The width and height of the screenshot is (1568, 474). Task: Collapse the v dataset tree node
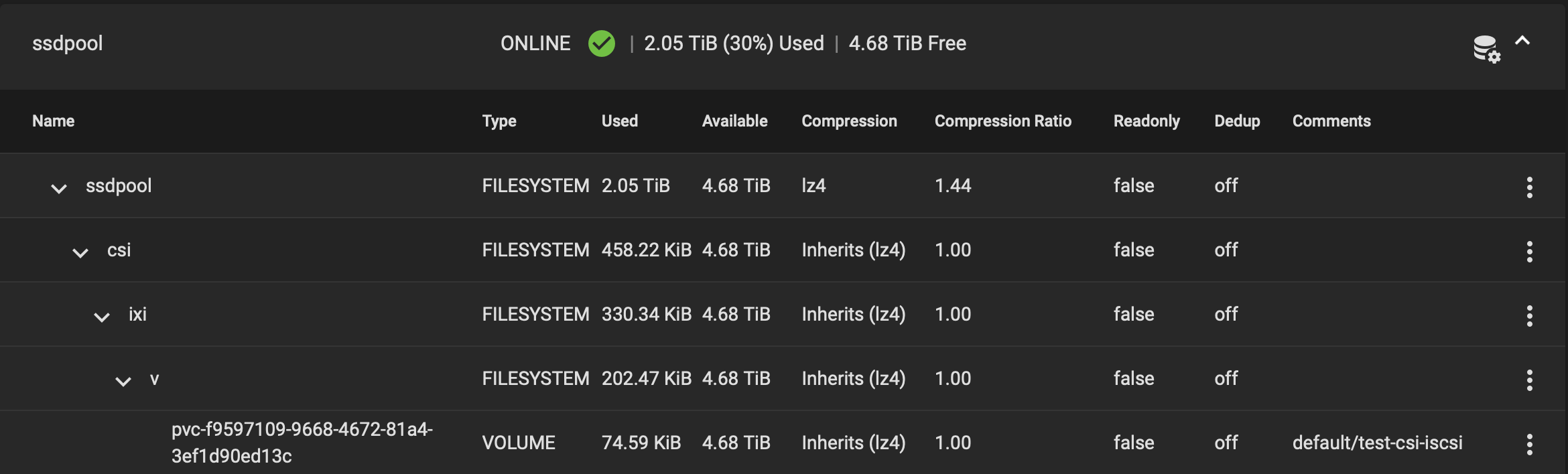coord(123,382)
